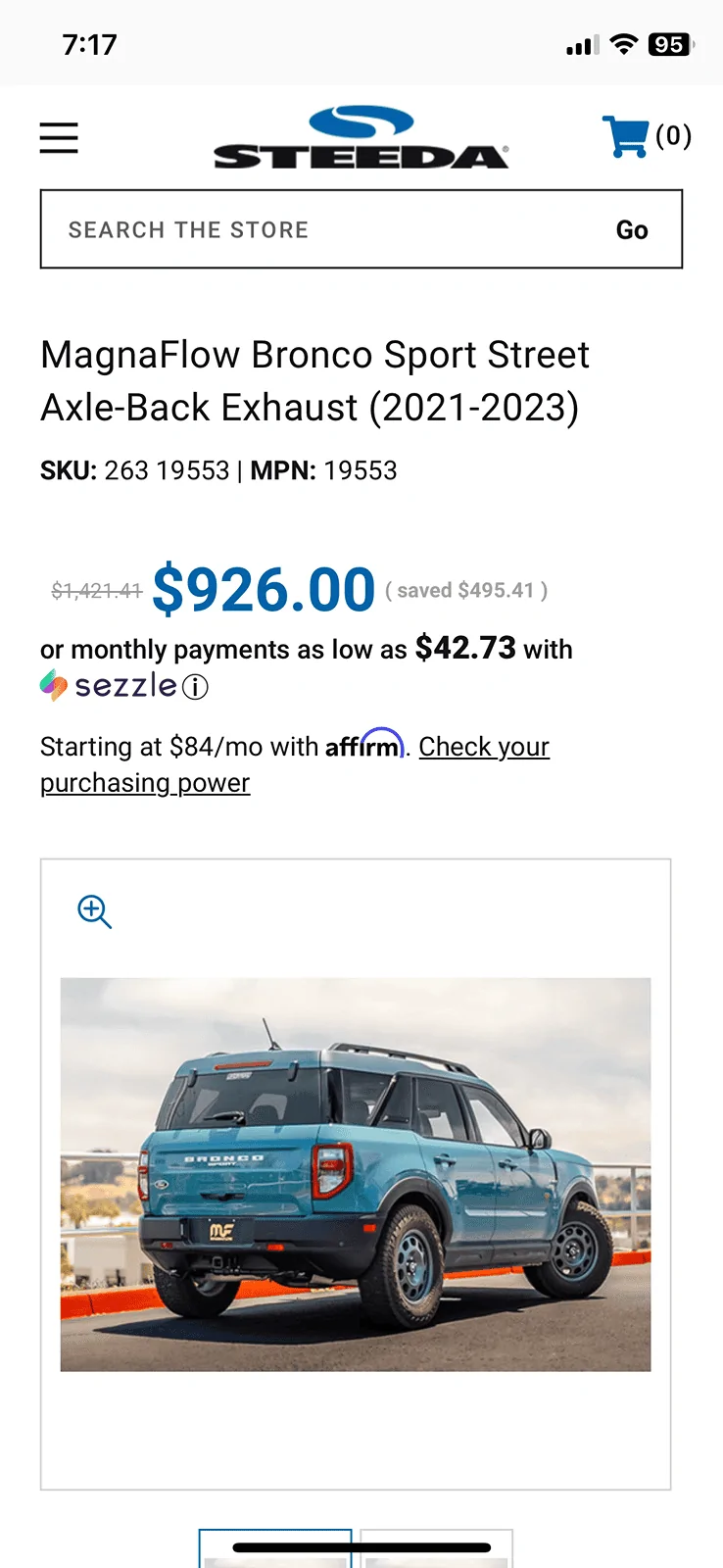Image resolution: width=723 pixels, height=1568 pixels.
Task: Tap the Sezzle info icon
Action: [x=196, y=687]
